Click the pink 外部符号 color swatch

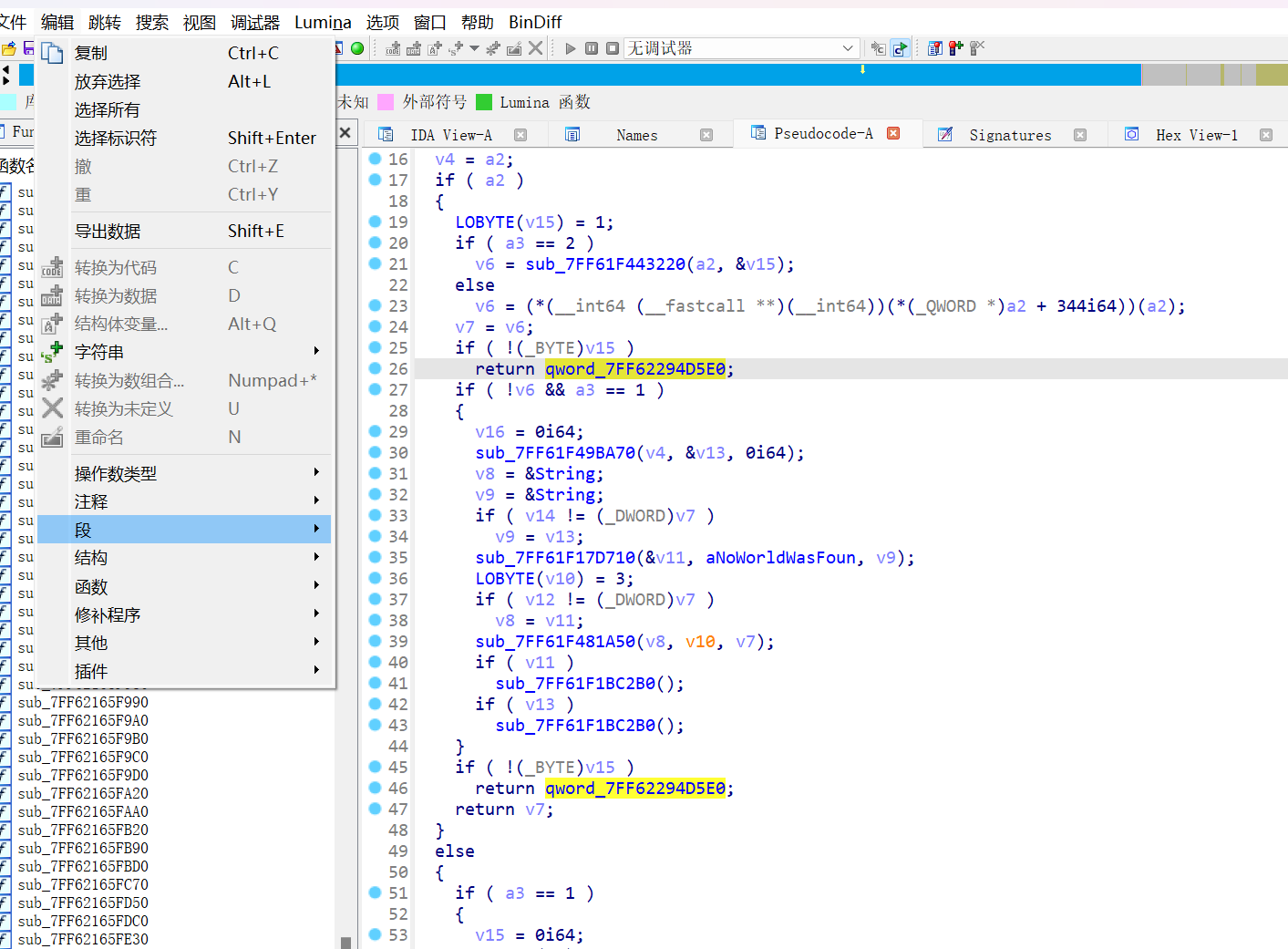coord(386,102)
